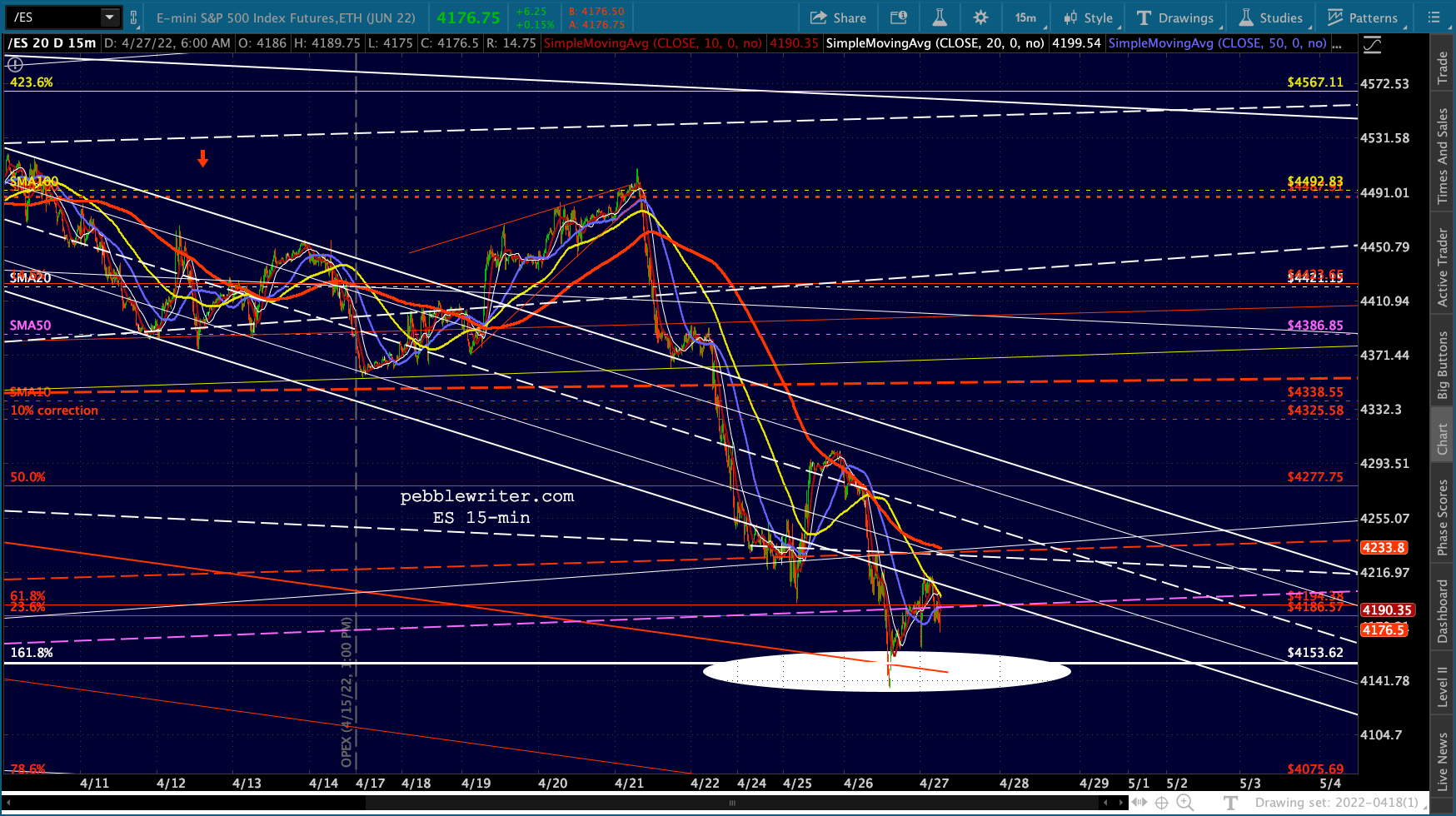Open the 15m timeframe dropdown

click(x=1028, y=17)
